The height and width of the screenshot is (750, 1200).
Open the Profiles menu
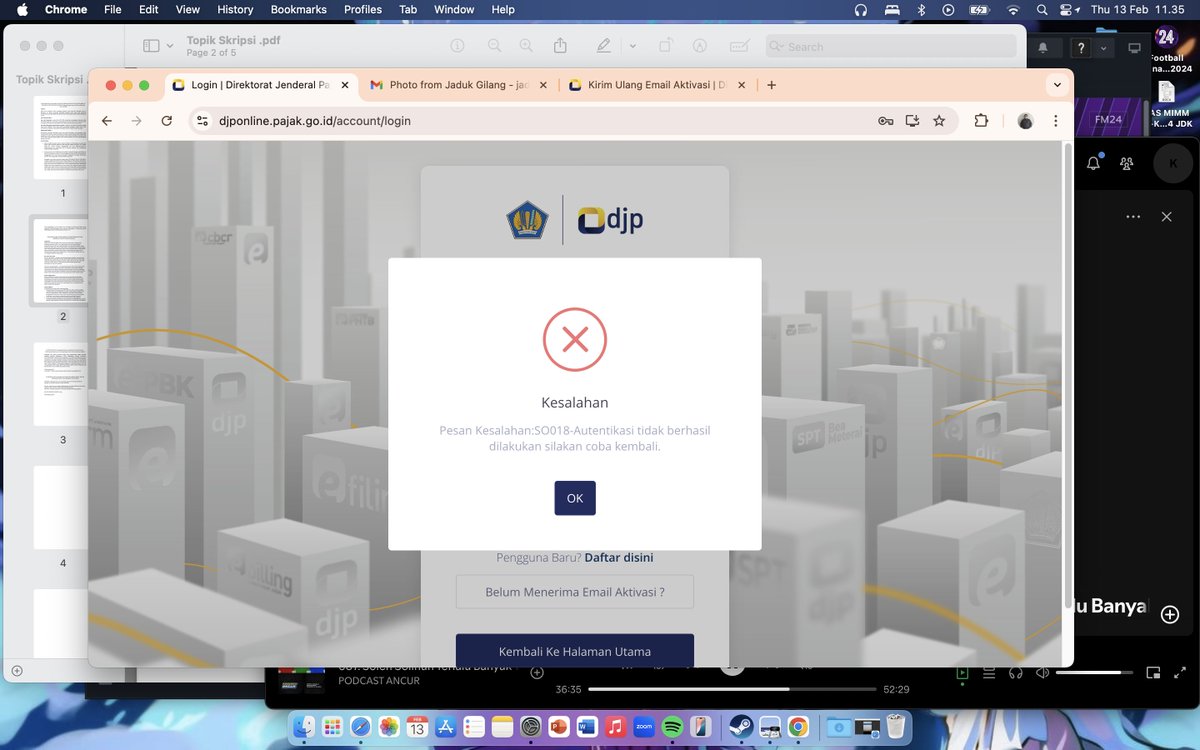pos(363,9)
